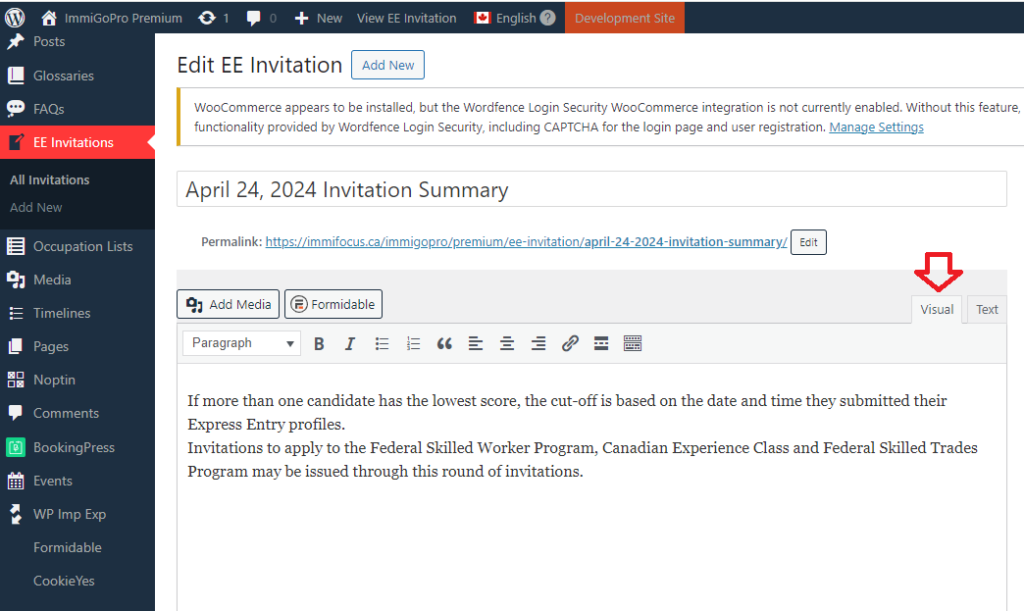Viewport: 1024px width, 611px height.
Task: Toggle Bold formatting in editor toolbar
Action: [319, 344]
